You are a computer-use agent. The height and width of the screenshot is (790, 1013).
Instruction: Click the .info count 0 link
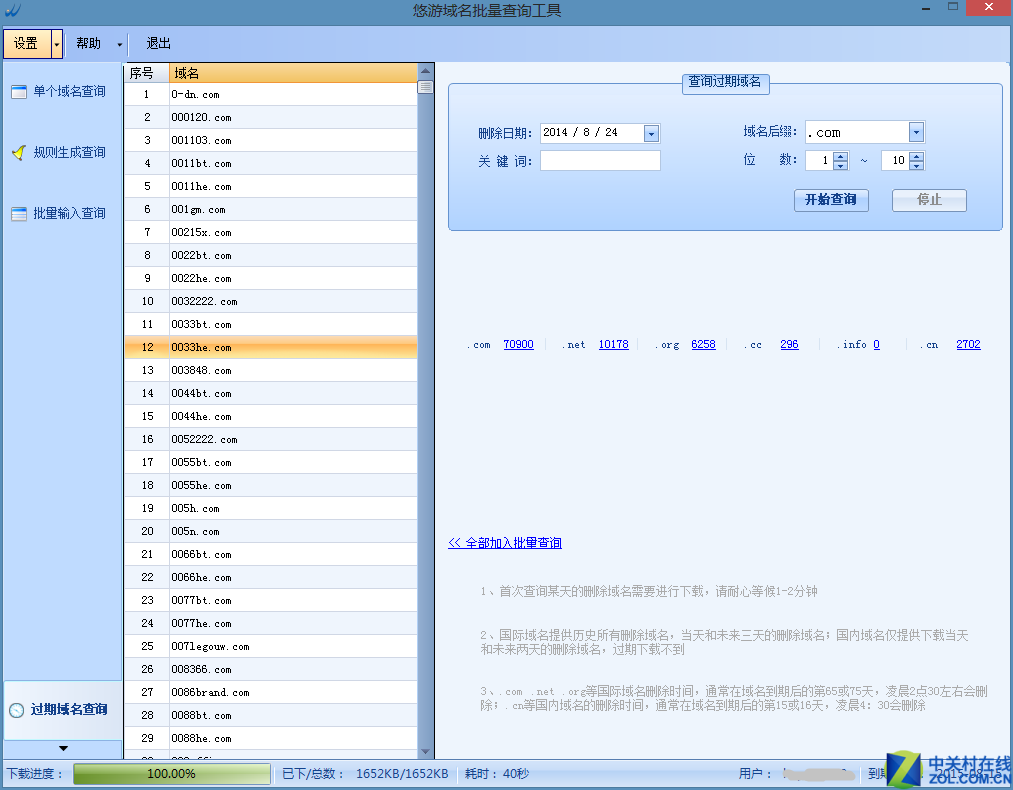pos(876,344)
